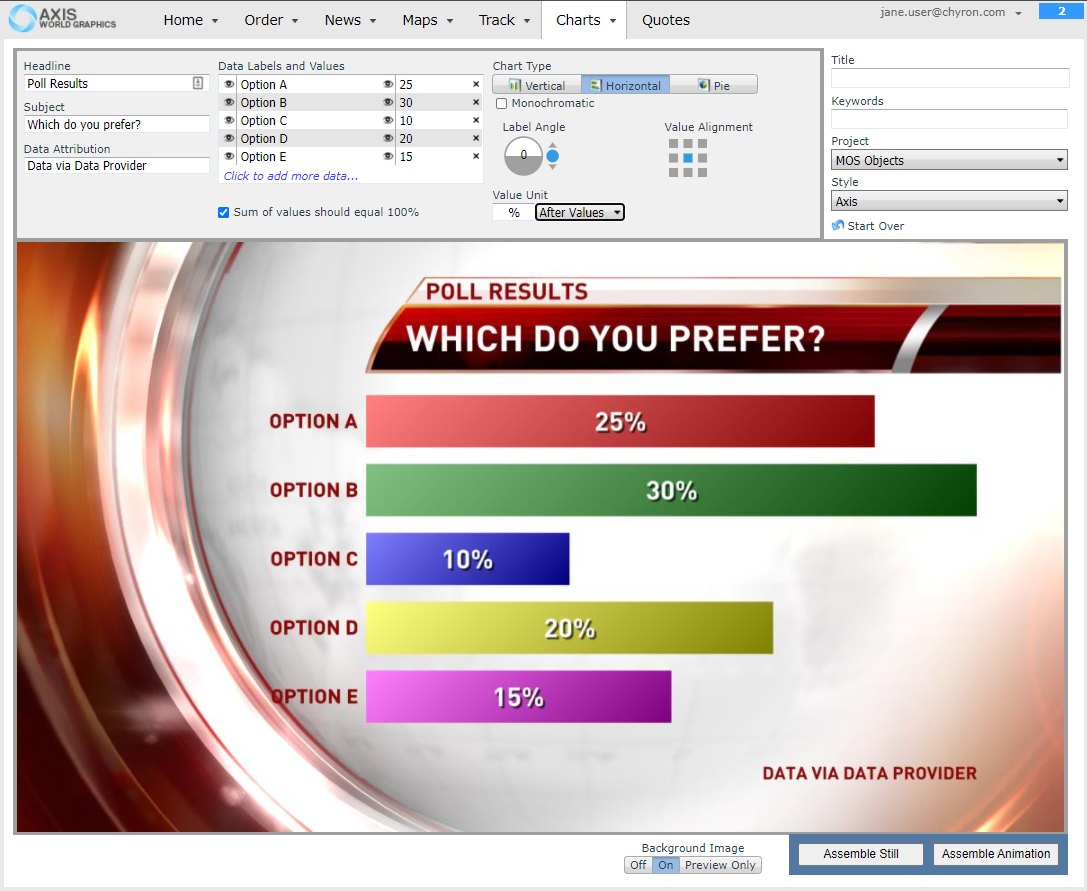Open the Track menu
1087x891 pixels.
pos(504,20)
